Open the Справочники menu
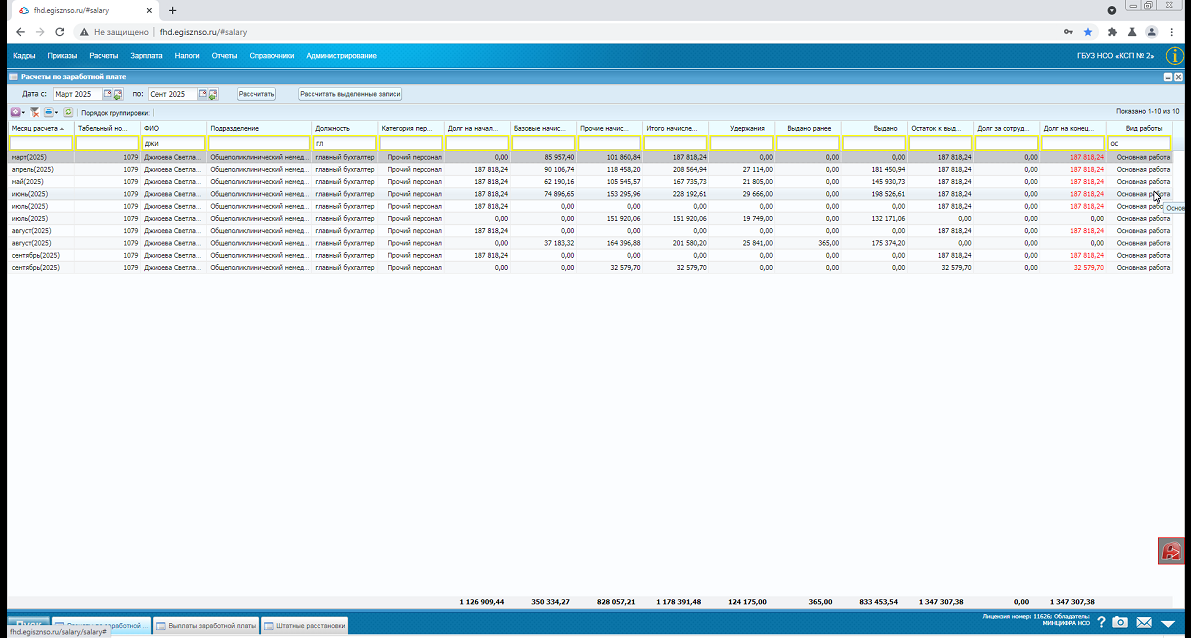Image resolution: width=1191 pixels, height=638 pixels. click(271, 55)
